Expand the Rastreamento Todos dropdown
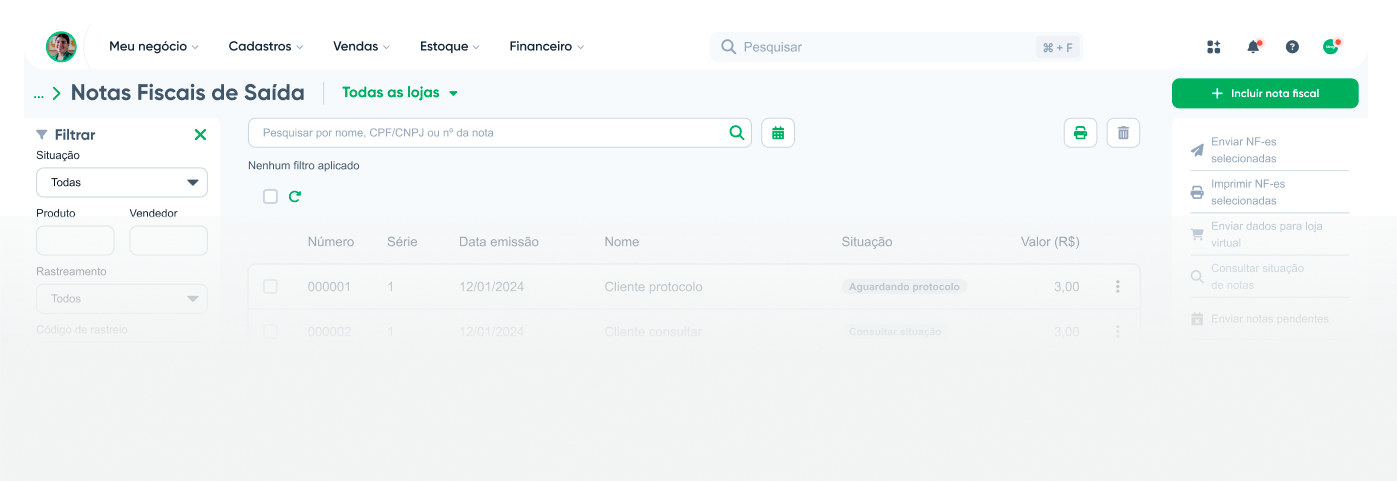 pyautogui.click(x=122, y=299)
